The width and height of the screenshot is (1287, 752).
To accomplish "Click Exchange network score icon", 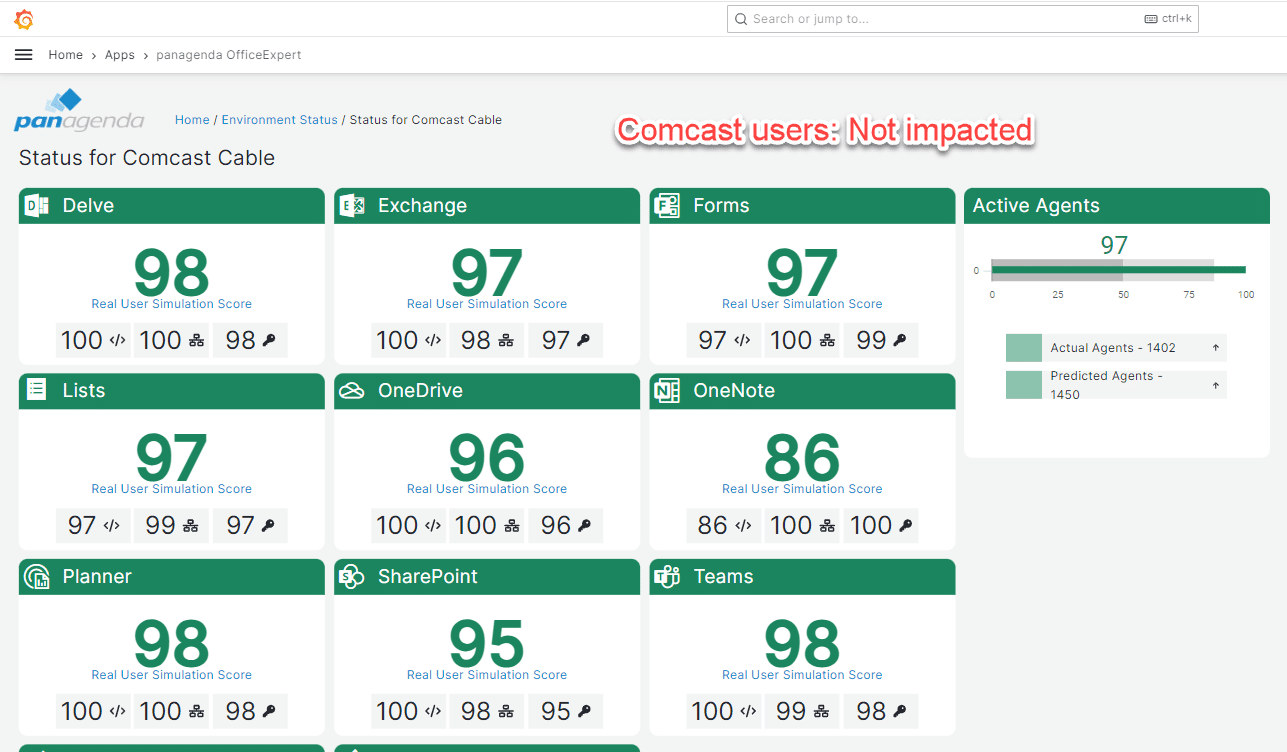I will [x=505, y=340].
